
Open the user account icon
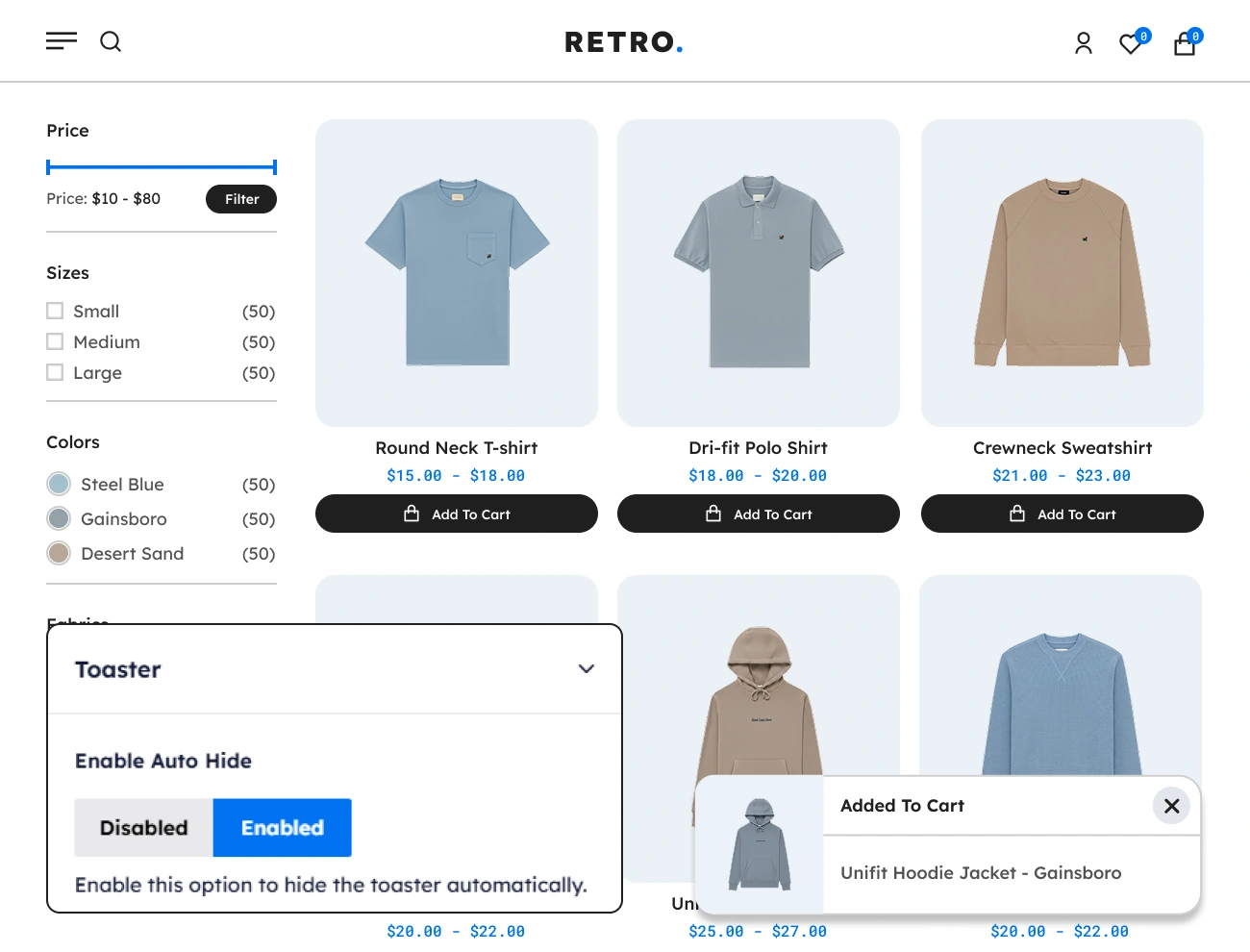(x=1084, y=43)
